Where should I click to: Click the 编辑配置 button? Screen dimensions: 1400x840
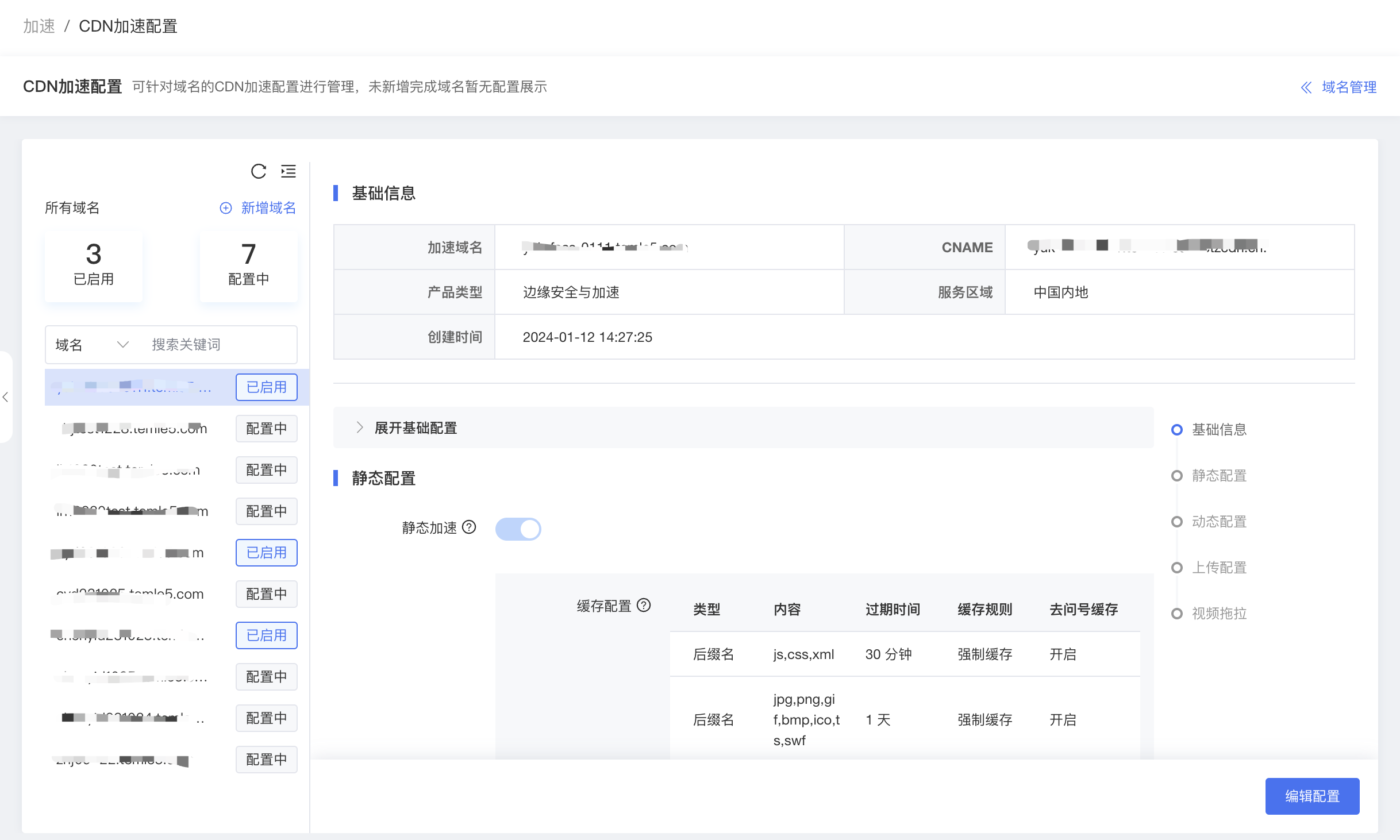1313,796
